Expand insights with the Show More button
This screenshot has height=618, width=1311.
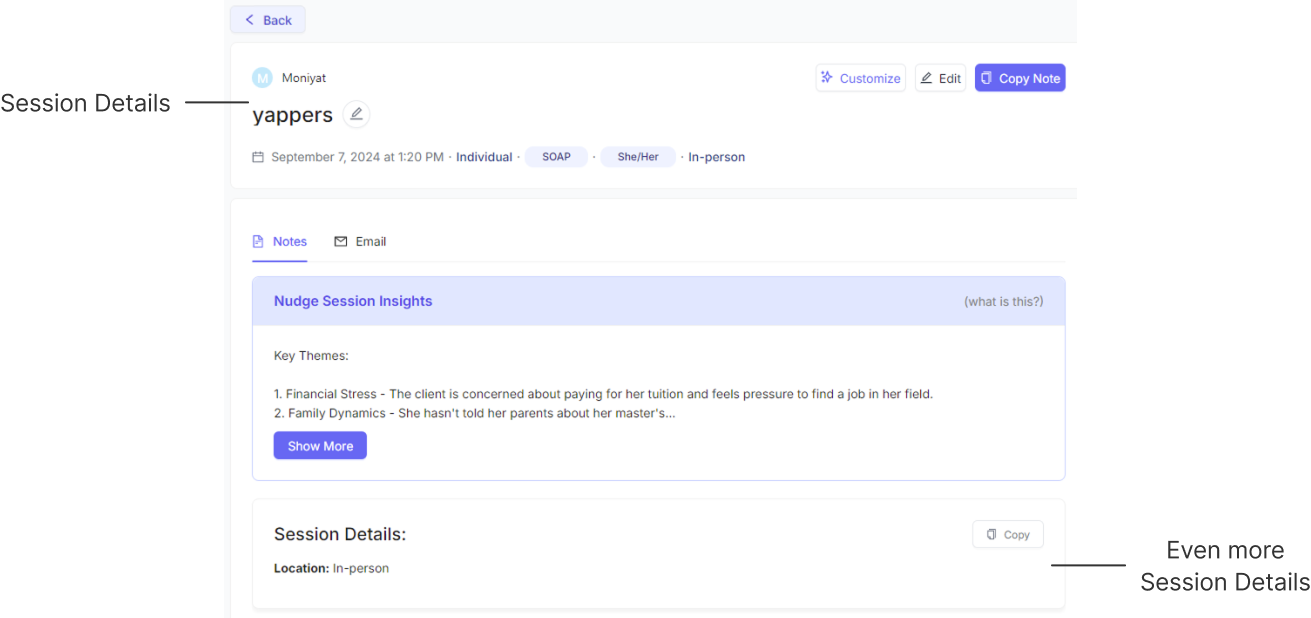pos(320,445)
